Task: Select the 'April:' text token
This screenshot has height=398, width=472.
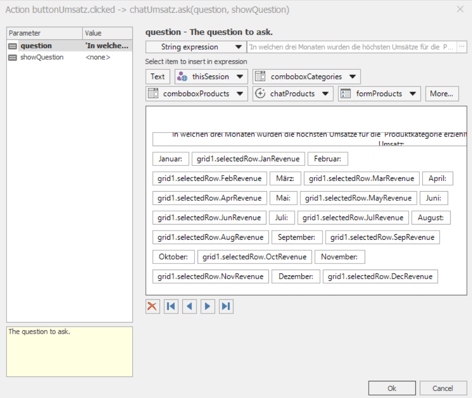Action: pyautogui.click(x=438, y=179)
